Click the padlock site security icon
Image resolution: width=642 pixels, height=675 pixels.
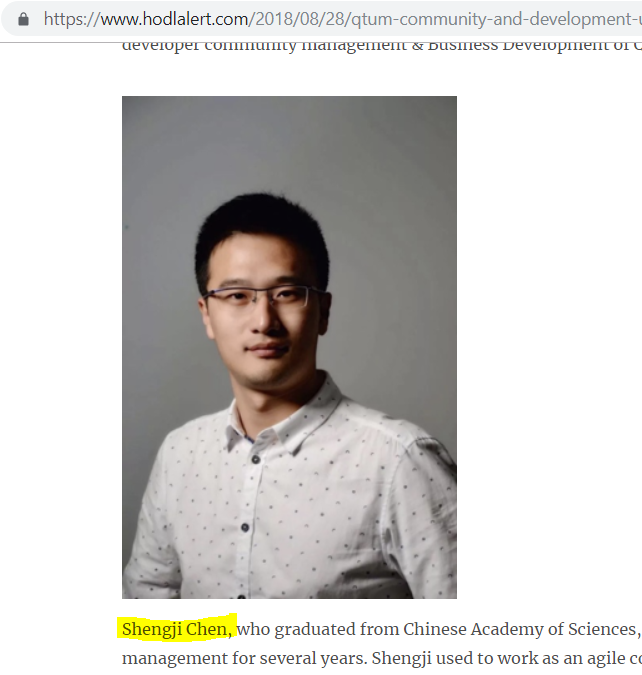(24, 19)
